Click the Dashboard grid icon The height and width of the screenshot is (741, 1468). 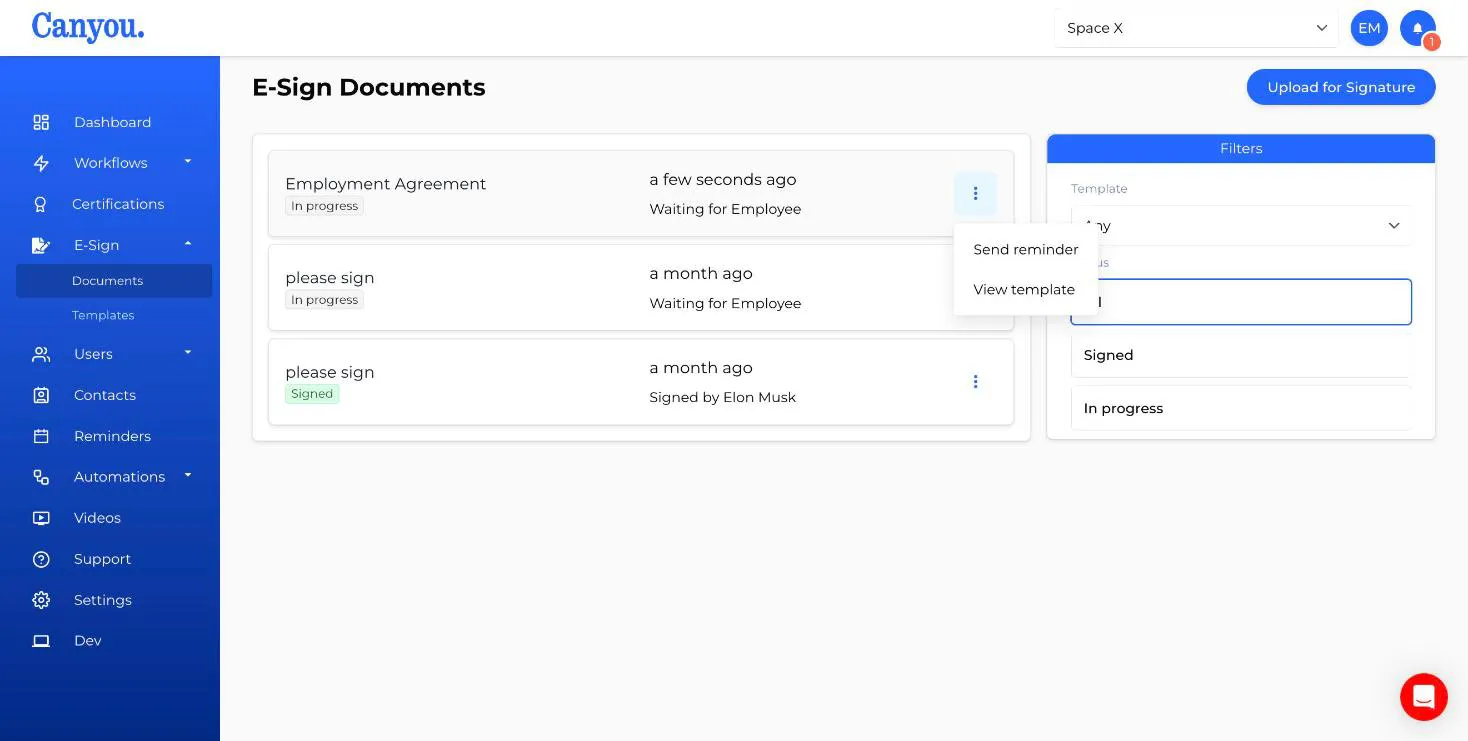coord(41,122)
